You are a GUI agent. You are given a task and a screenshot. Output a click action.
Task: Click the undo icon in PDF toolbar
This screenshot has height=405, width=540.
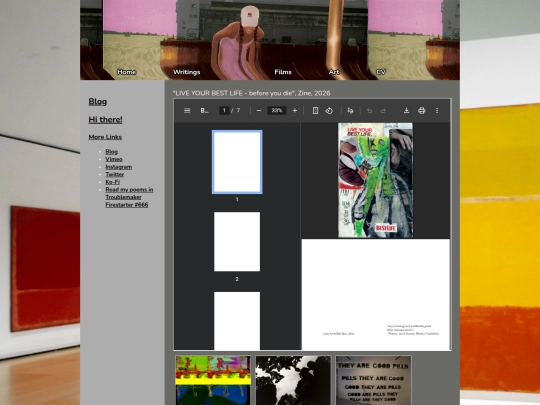[370, 111]
